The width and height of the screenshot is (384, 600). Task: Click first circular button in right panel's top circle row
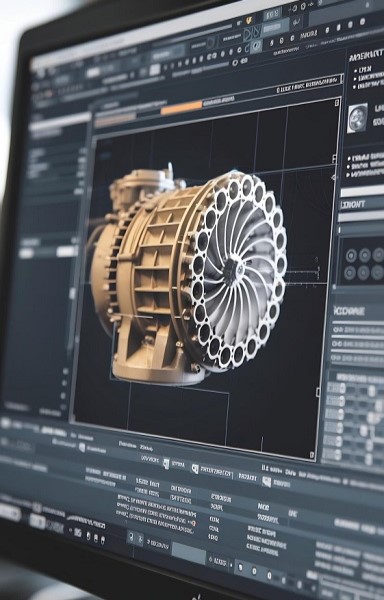[351, 256]
